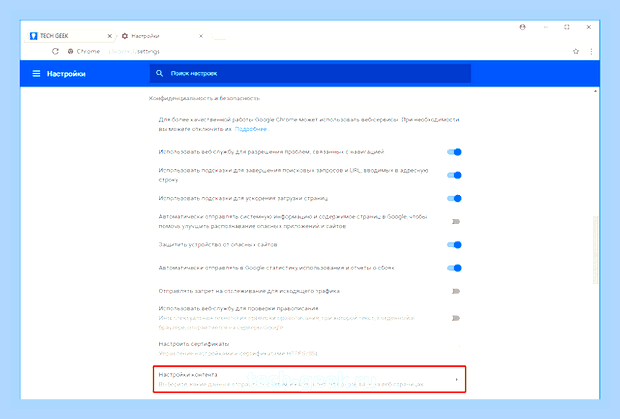The image size is (620, 419).
Task: Open the hamburger menu next to Настройки
Action: click(x=36, y=74)
